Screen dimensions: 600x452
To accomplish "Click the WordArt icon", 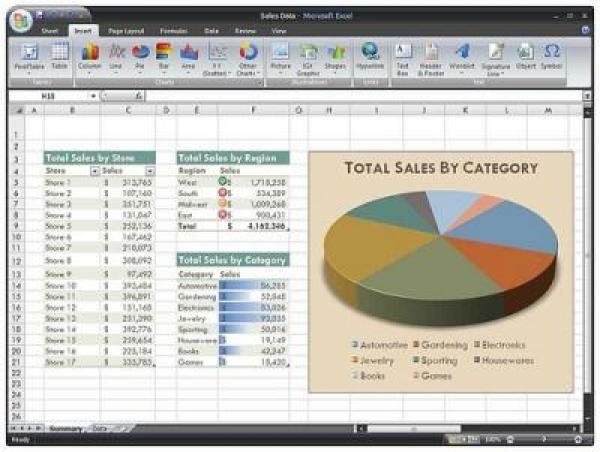I will pos(461,57).
